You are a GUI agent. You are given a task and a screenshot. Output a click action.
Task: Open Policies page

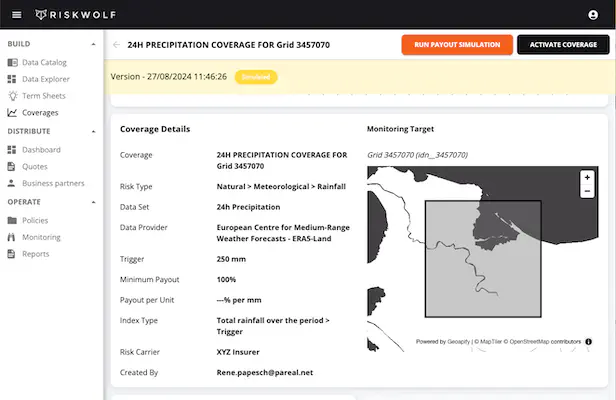pyautogui.click(x=35, y=220)
